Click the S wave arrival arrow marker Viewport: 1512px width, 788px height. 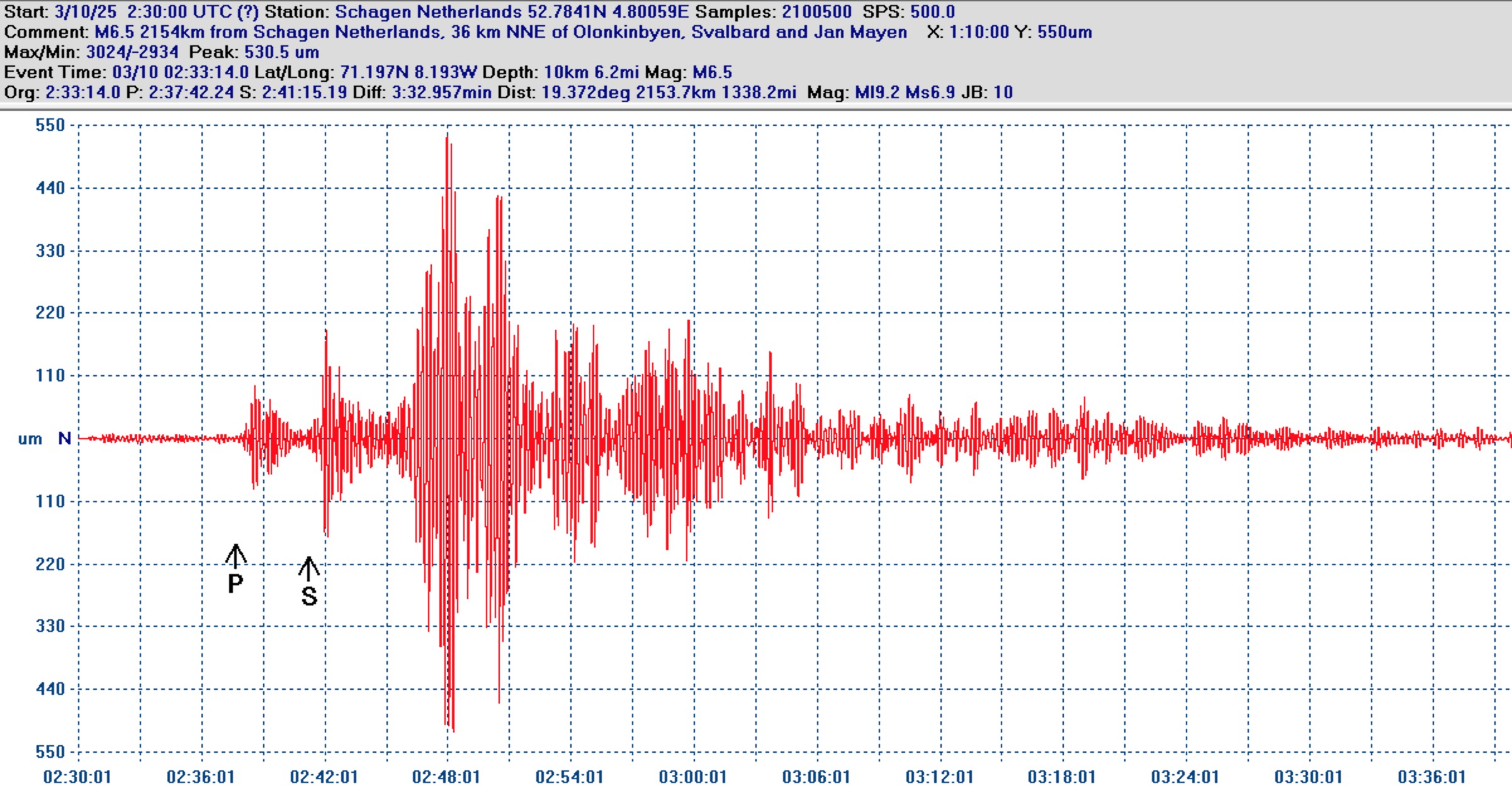[308, 568]
